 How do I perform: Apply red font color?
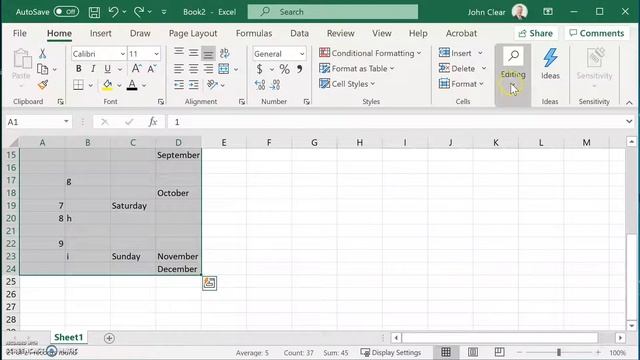(x=132, y=85)
